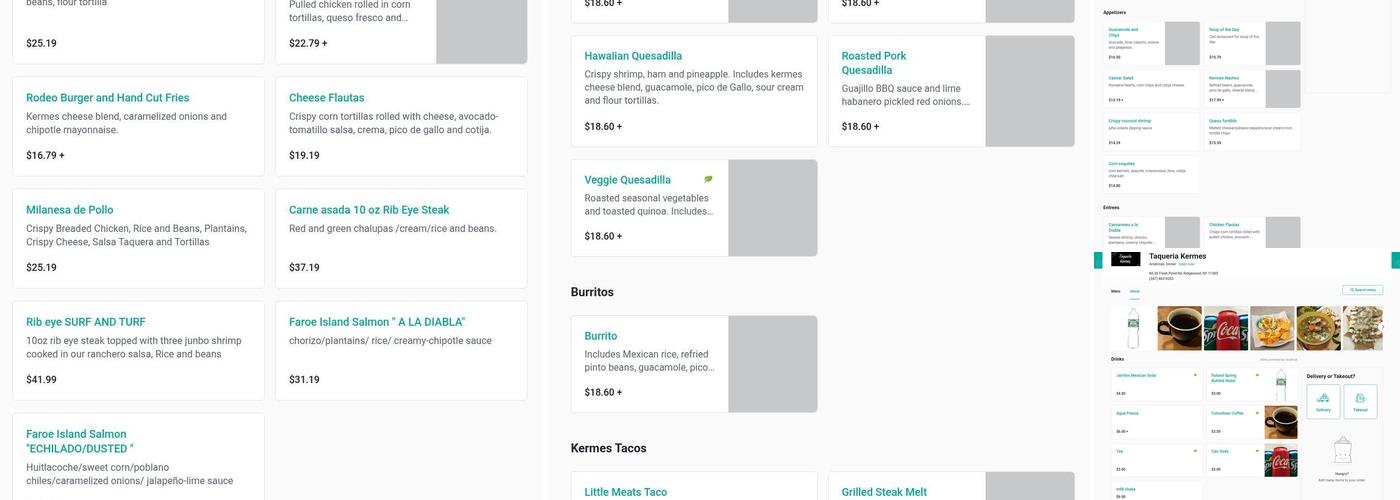Switch to the About tab

pos(1135,292)
